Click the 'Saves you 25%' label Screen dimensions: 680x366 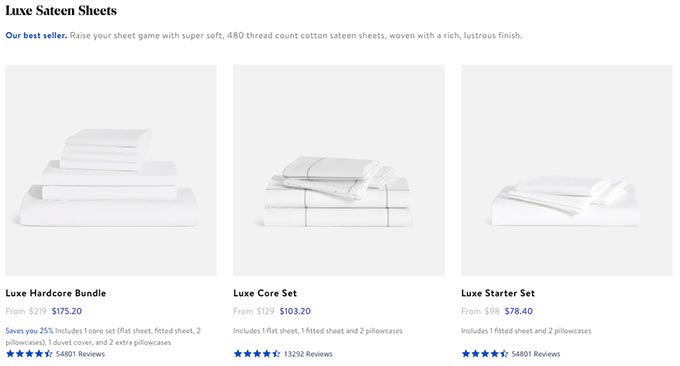pos(29,331)
